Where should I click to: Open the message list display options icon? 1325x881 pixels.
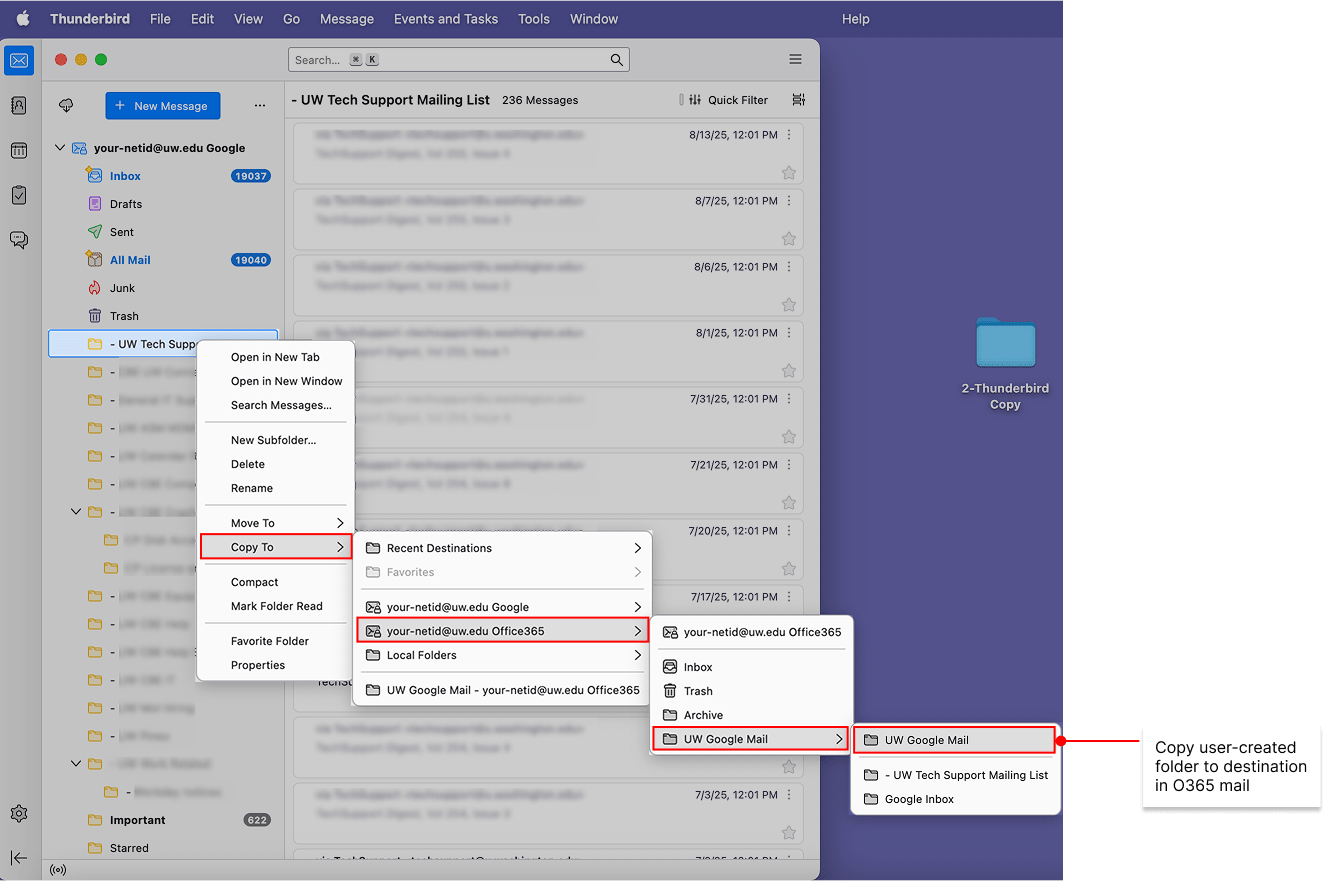coord(796,100)
